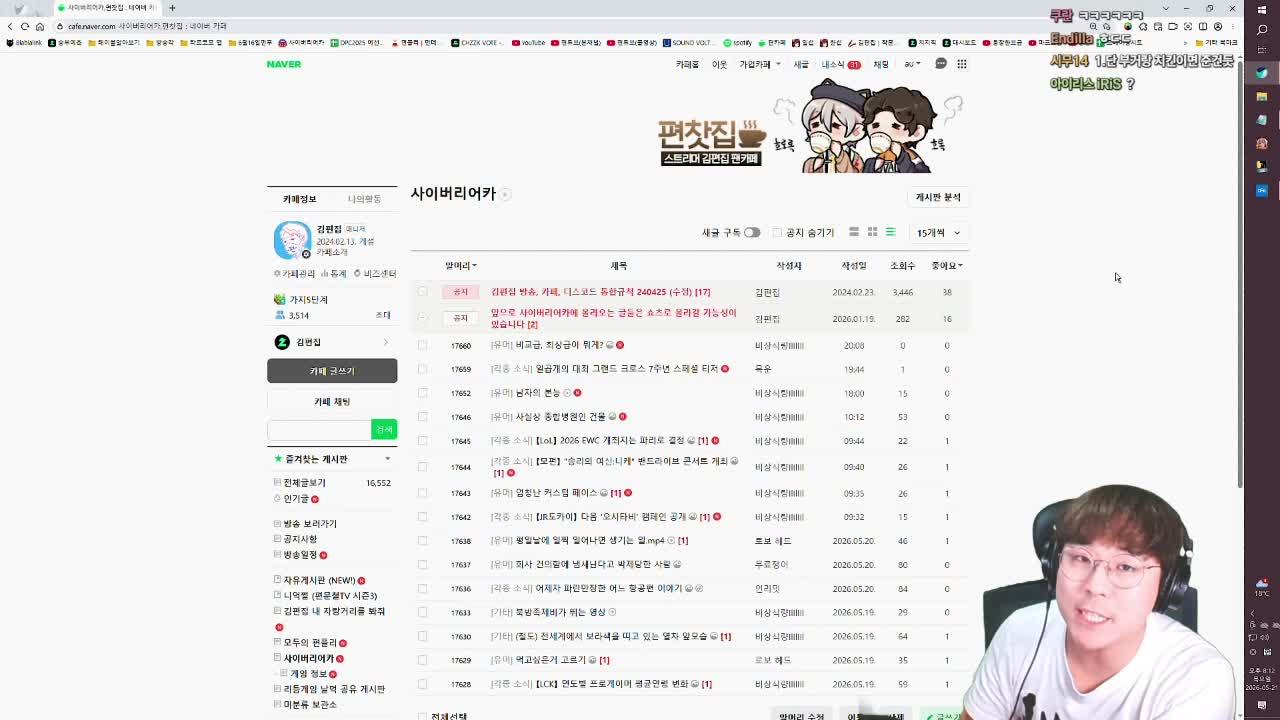Open the 좋아요 sort dropdown
This screenshot has height=720, width=1280.
(x=947, y=266)
